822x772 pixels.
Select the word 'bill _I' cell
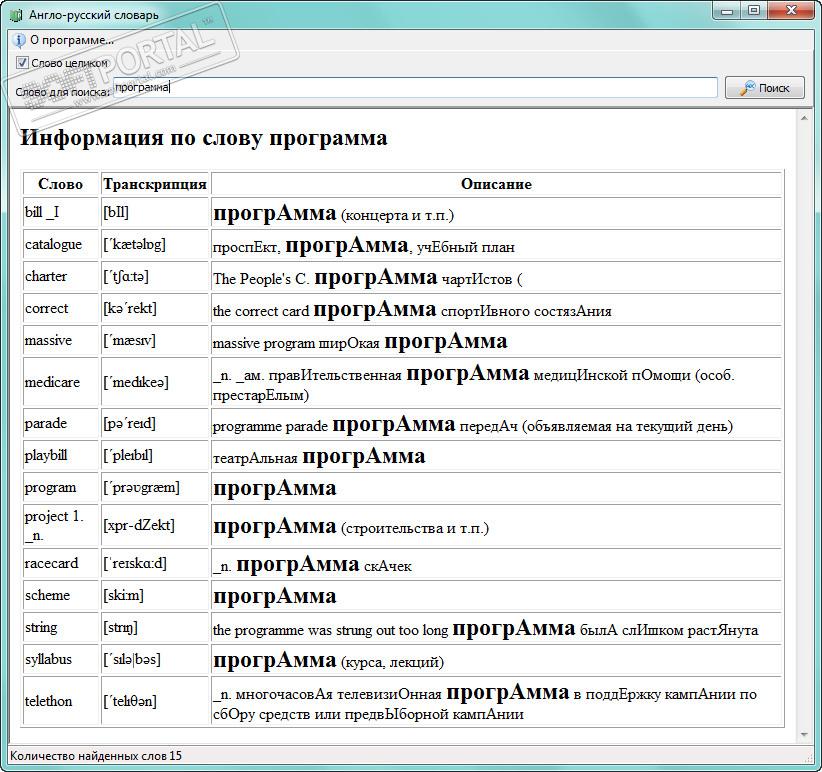pos(61,213)
